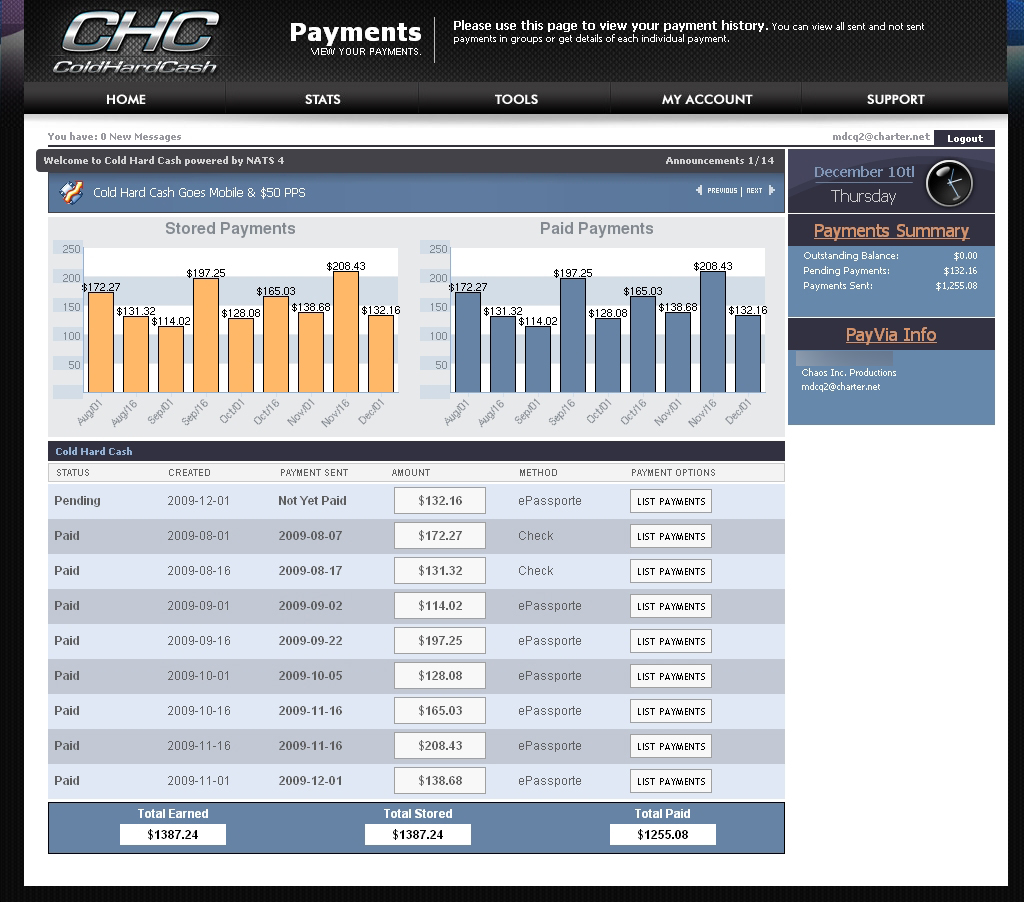This screenshot has width=1024, height=902.
Task: Click the orange $114.02 bar in Stored Payments
Action: tap(171, 359)
